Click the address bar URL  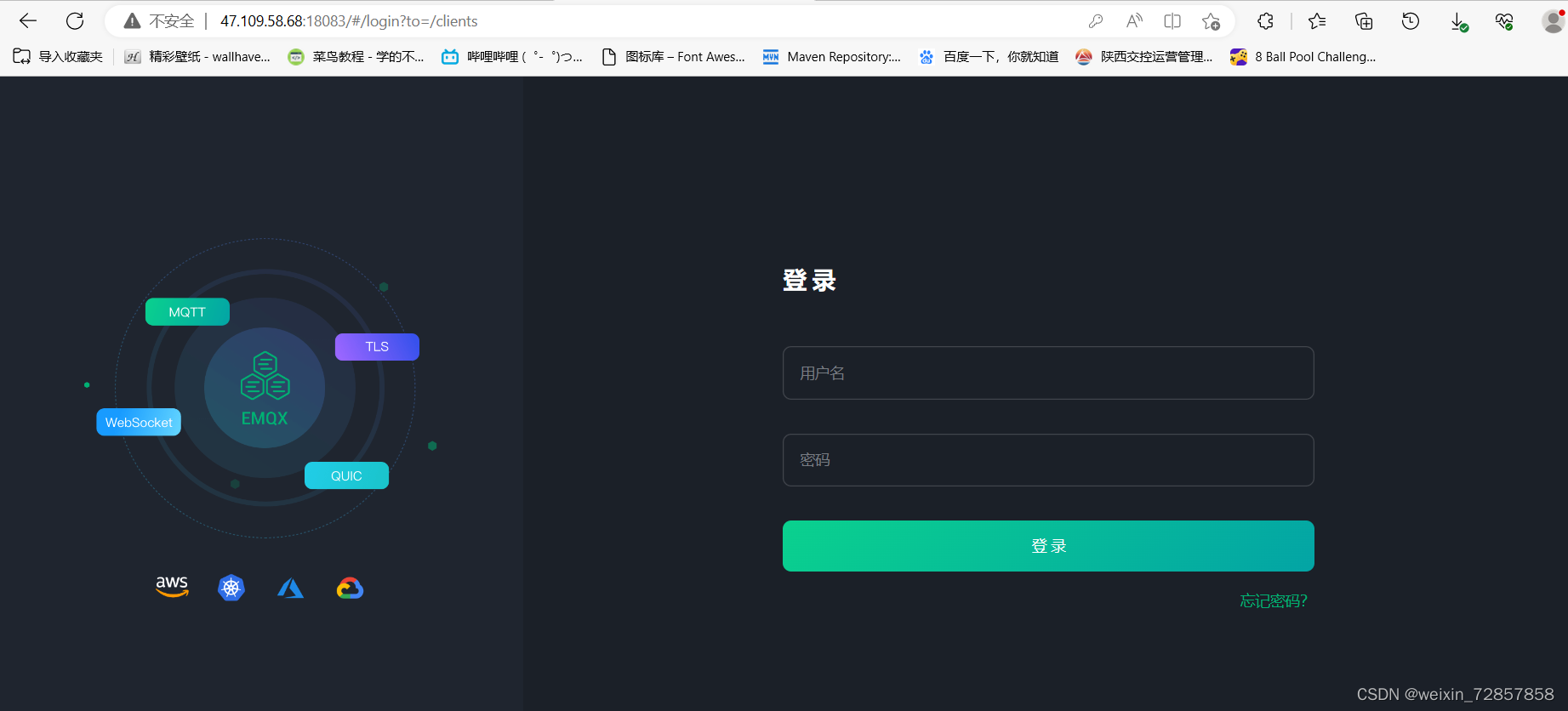(349, 21)
